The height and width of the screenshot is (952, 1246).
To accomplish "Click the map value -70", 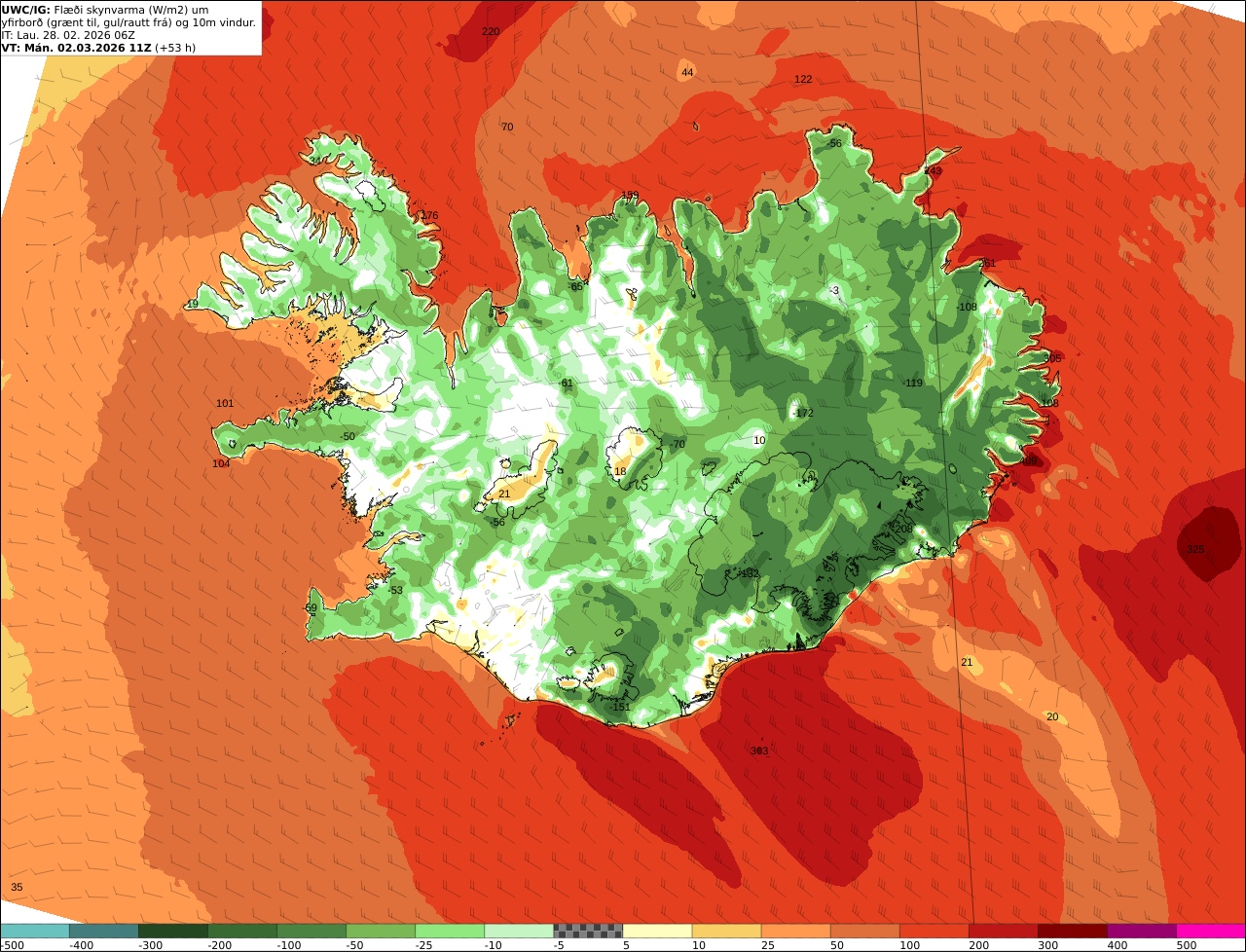I will coord(678,445).
